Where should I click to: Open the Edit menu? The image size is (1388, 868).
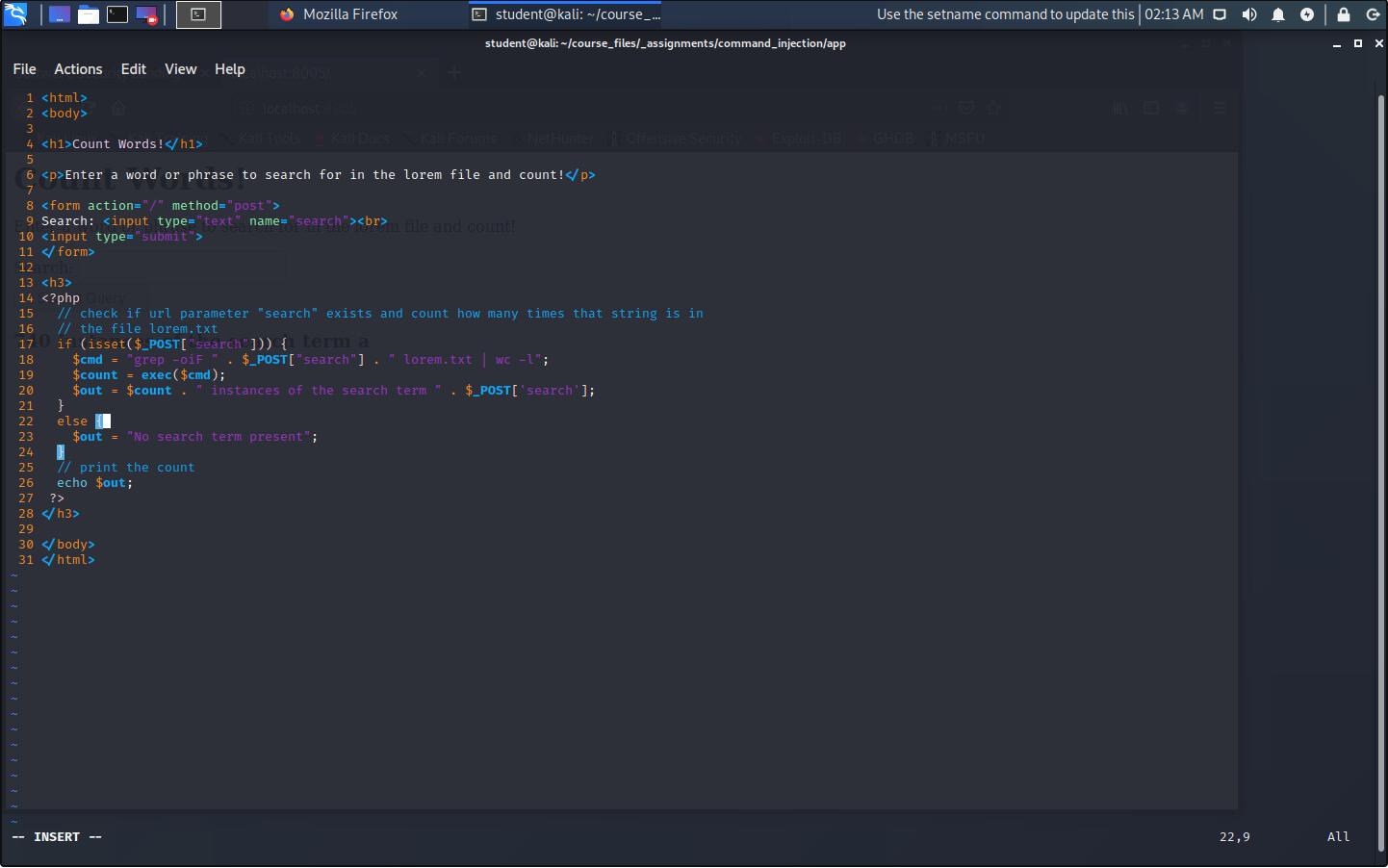click(x=134, y=69)
